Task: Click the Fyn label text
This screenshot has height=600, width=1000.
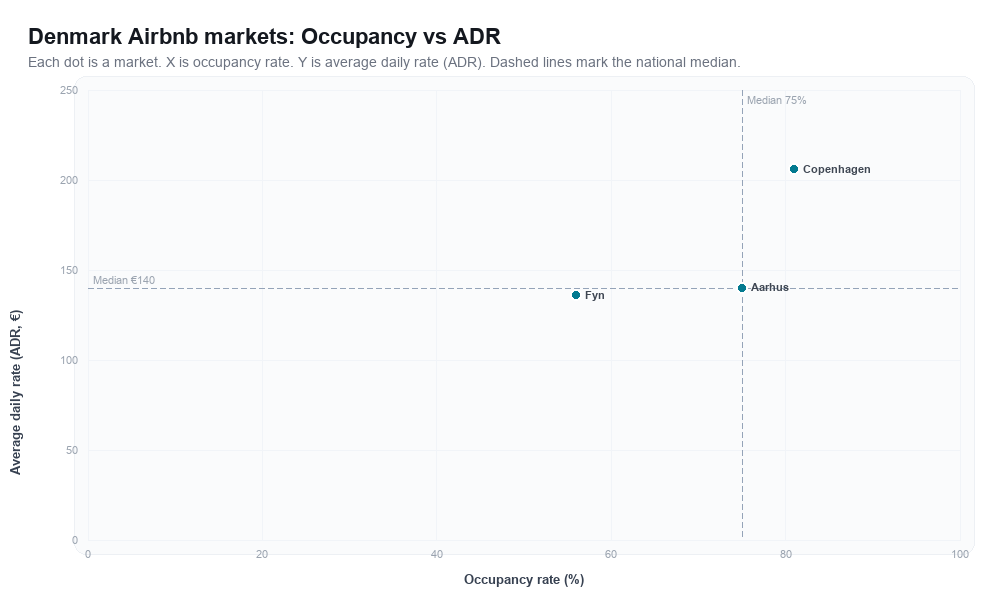Action: tap(594, 295)
